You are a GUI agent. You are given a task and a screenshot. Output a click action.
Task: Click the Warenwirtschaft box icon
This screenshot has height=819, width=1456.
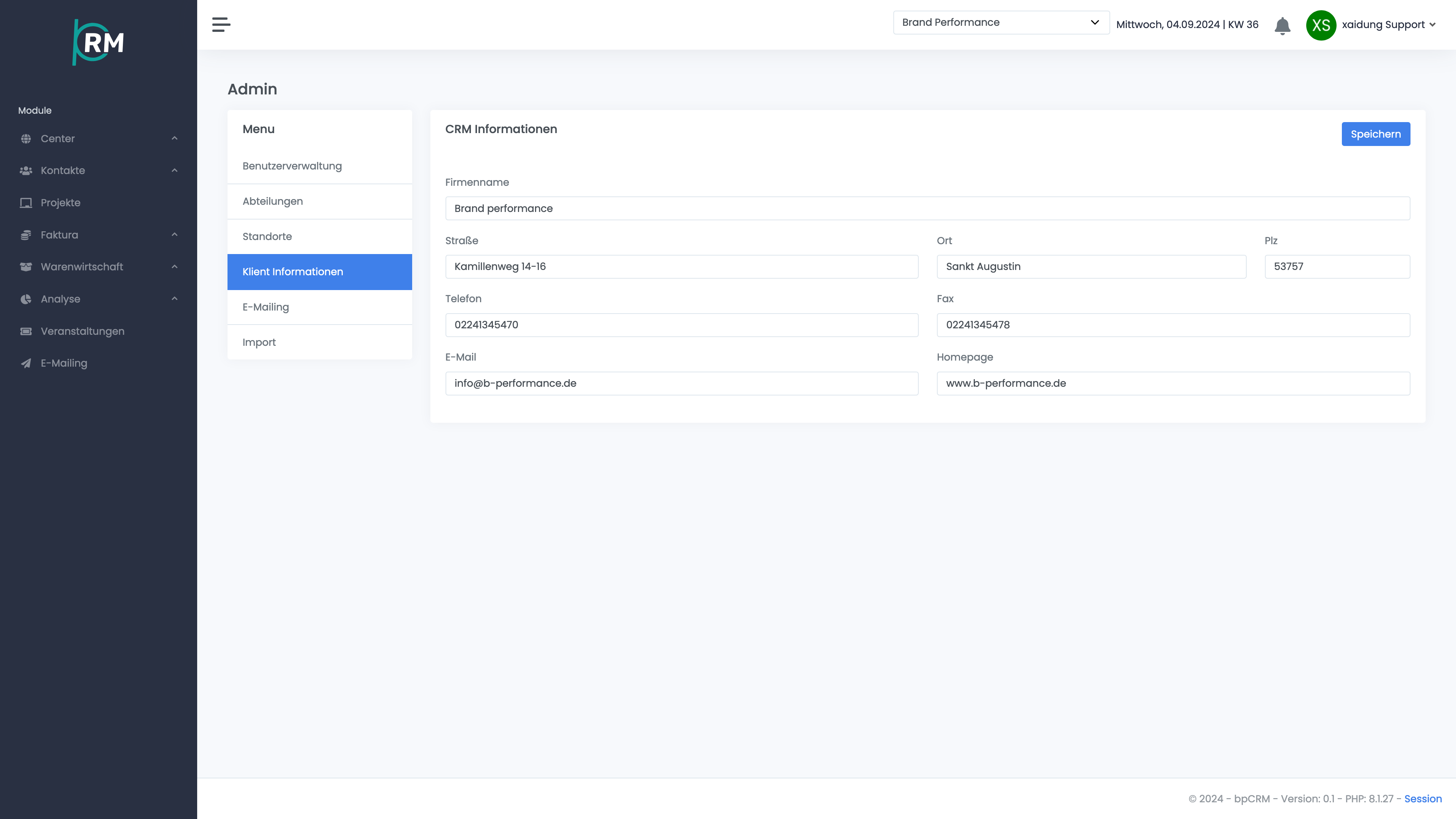coord(26,267)
